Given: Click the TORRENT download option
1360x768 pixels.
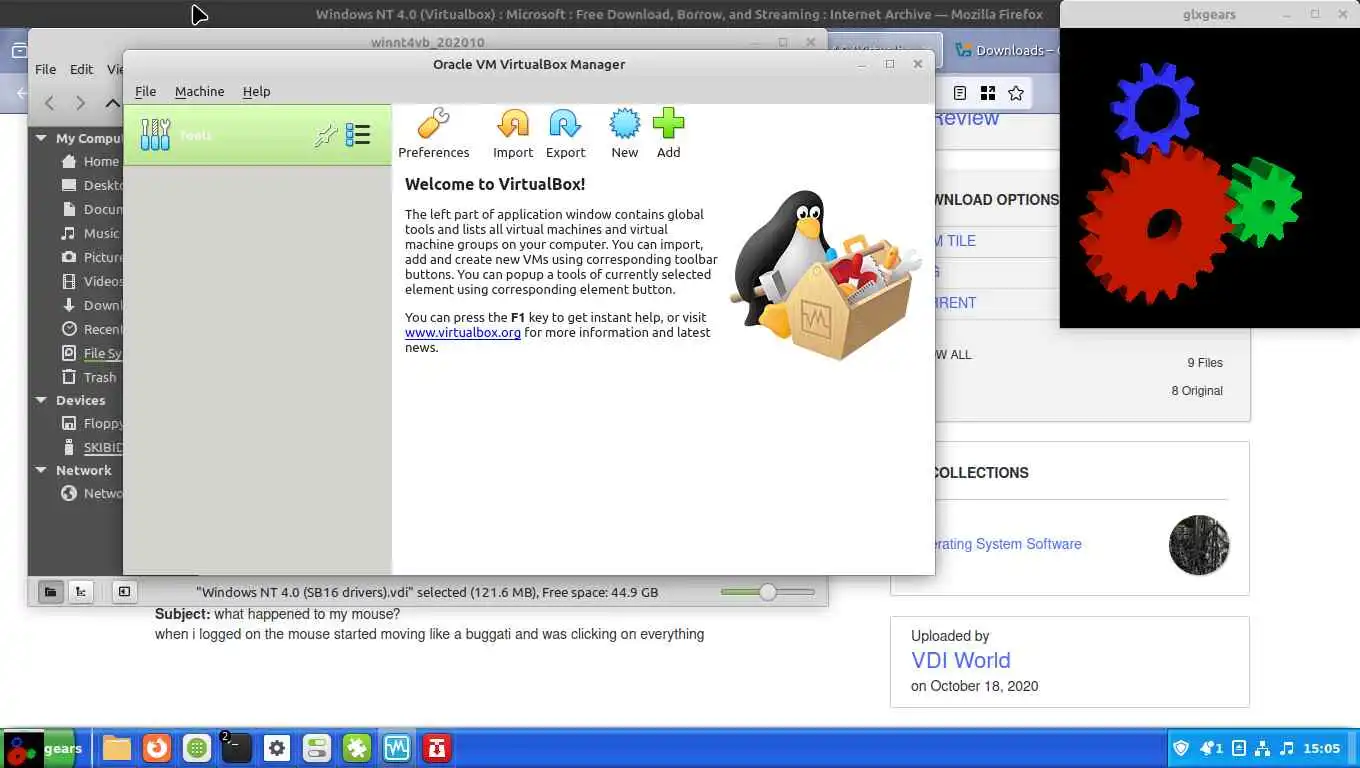Looking at the screenshot, I should pyautogui.click(x=955, y=302).
